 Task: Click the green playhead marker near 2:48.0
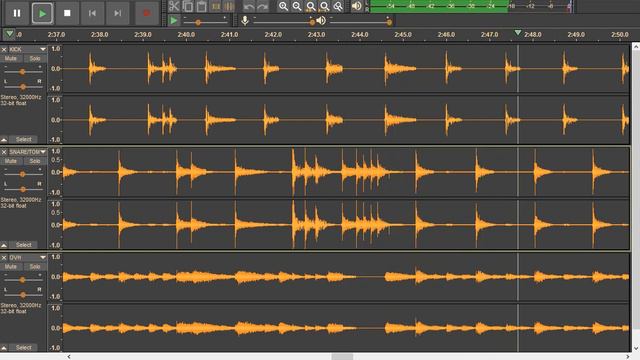pos(518,32)
